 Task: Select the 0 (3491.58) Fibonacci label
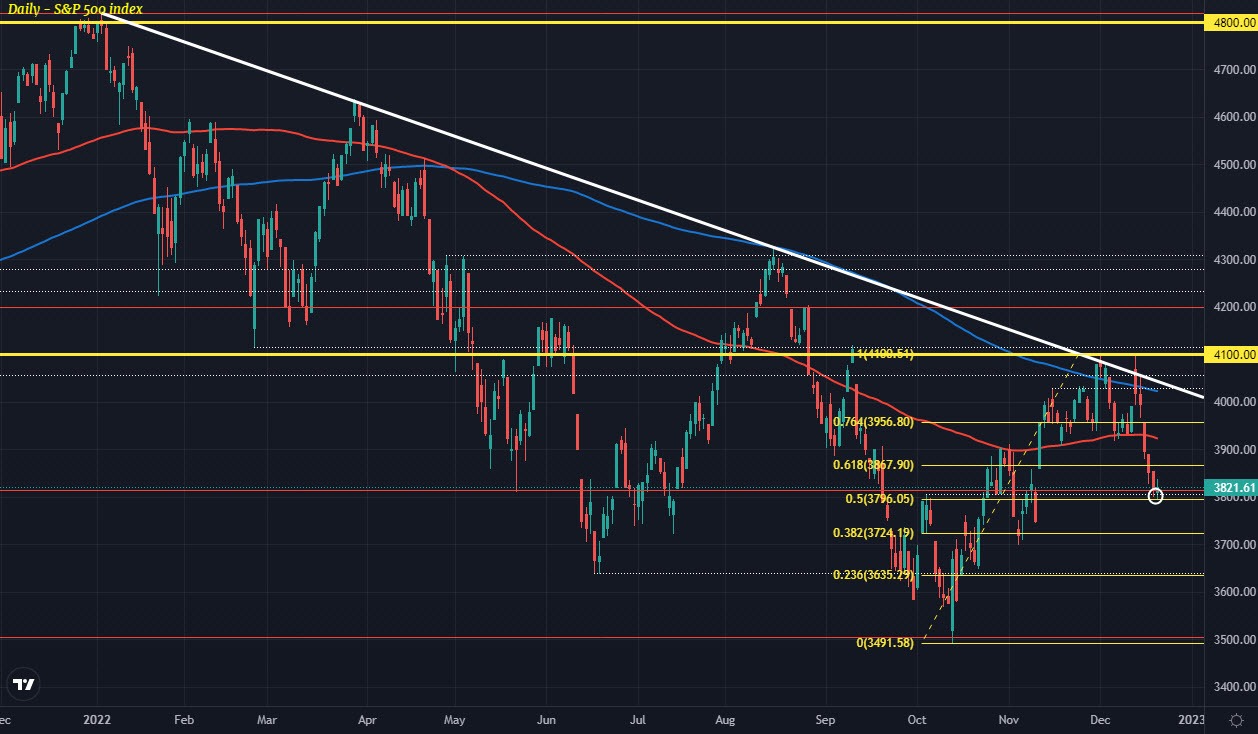tap(884, 644)
